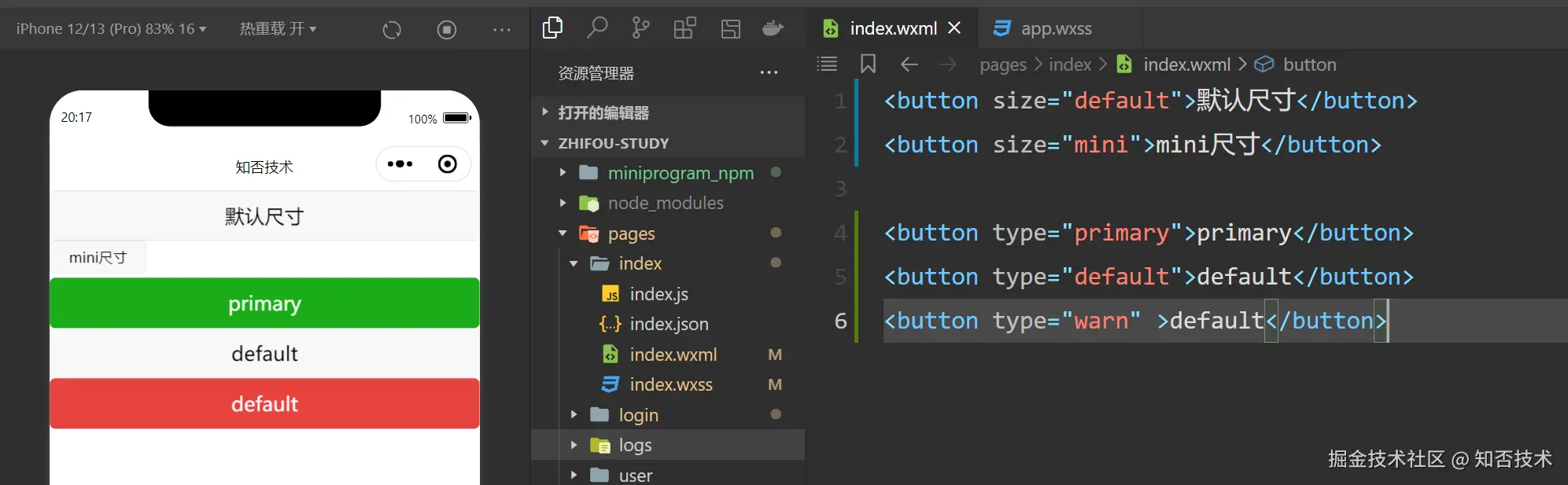The image size is (1568, 485).
Task: Close the index.wxml editor tab
Action: tap(954, 28)
